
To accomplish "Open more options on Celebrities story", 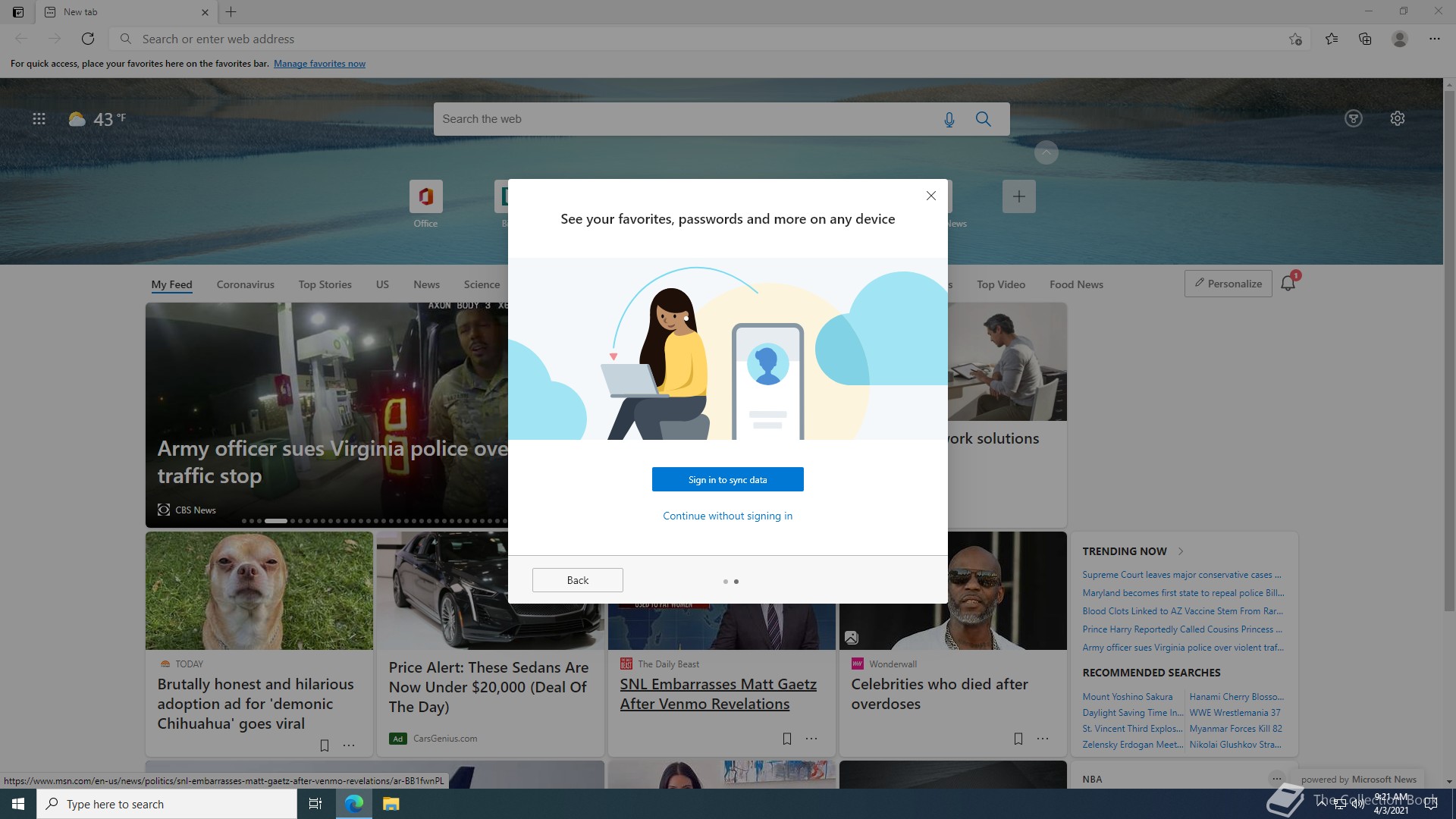I will pyautogui.click(x=1043, y=739).
